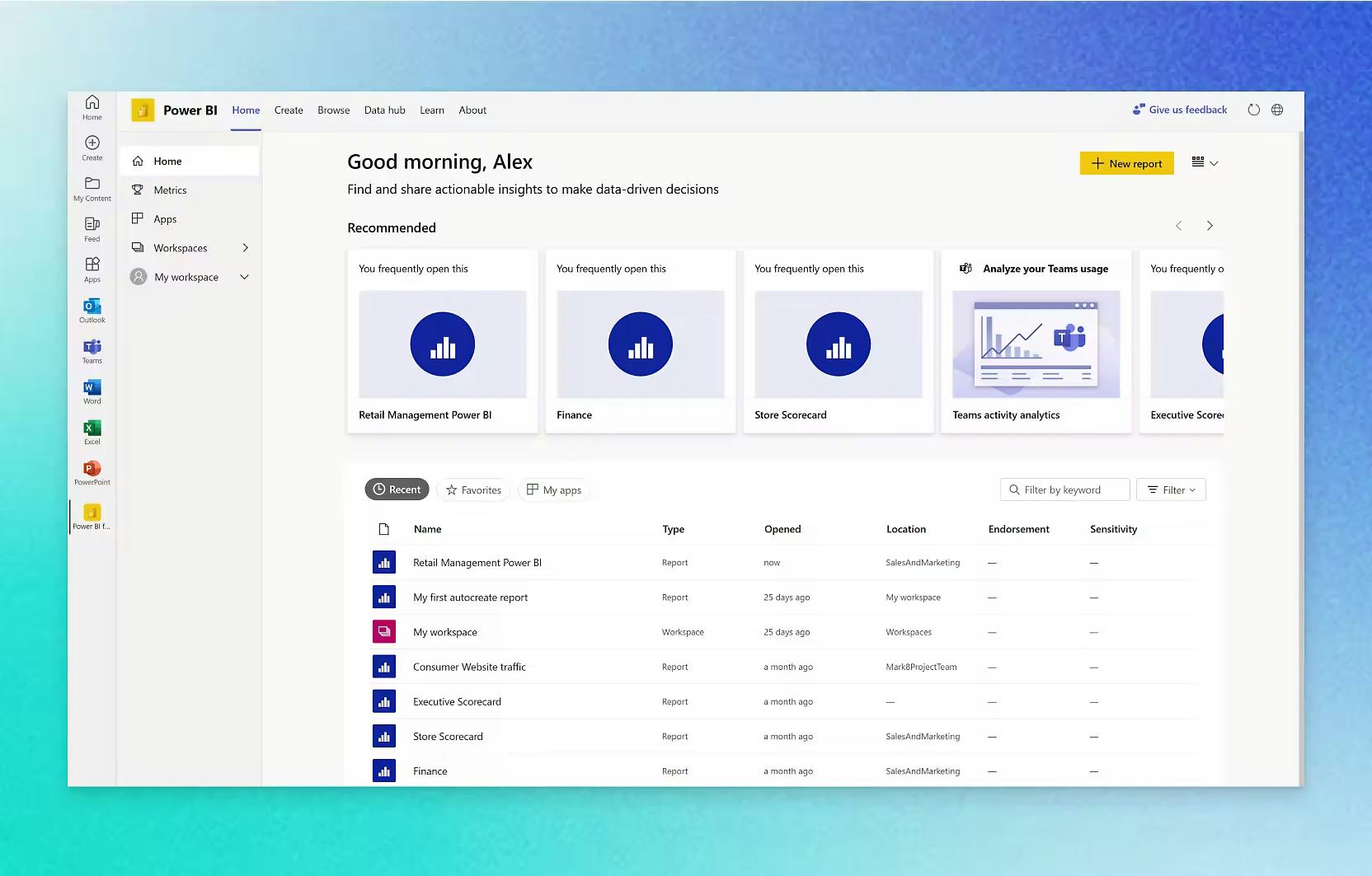
Task: Click the Filter by keyword search box
Action: 1064,489
